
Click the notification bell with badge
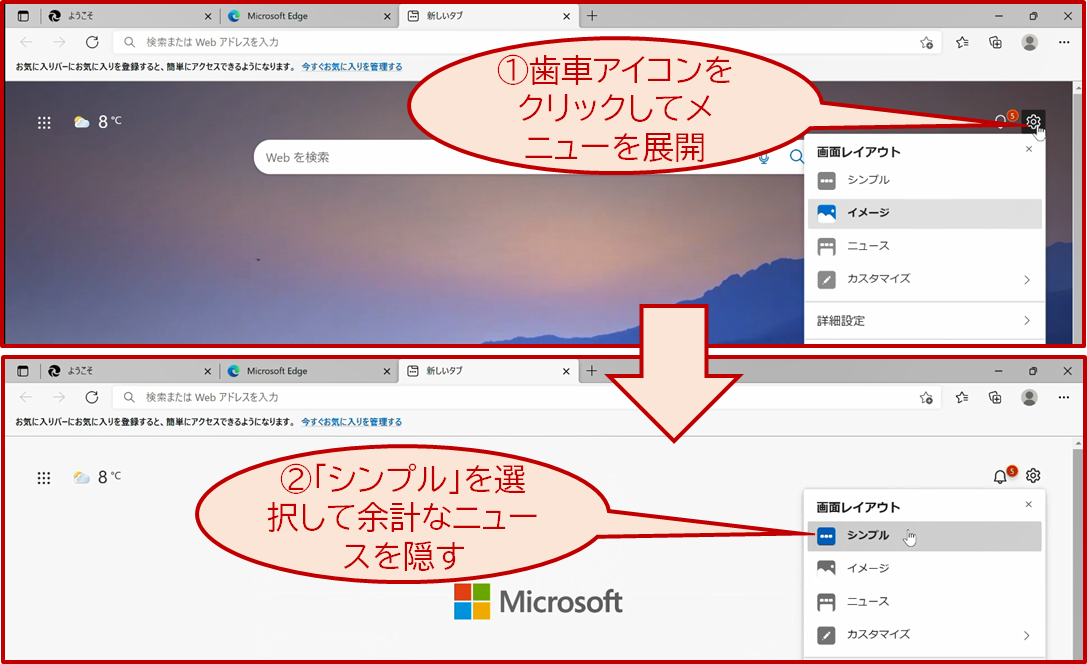pyautogui.click(x=1000, y=476)
